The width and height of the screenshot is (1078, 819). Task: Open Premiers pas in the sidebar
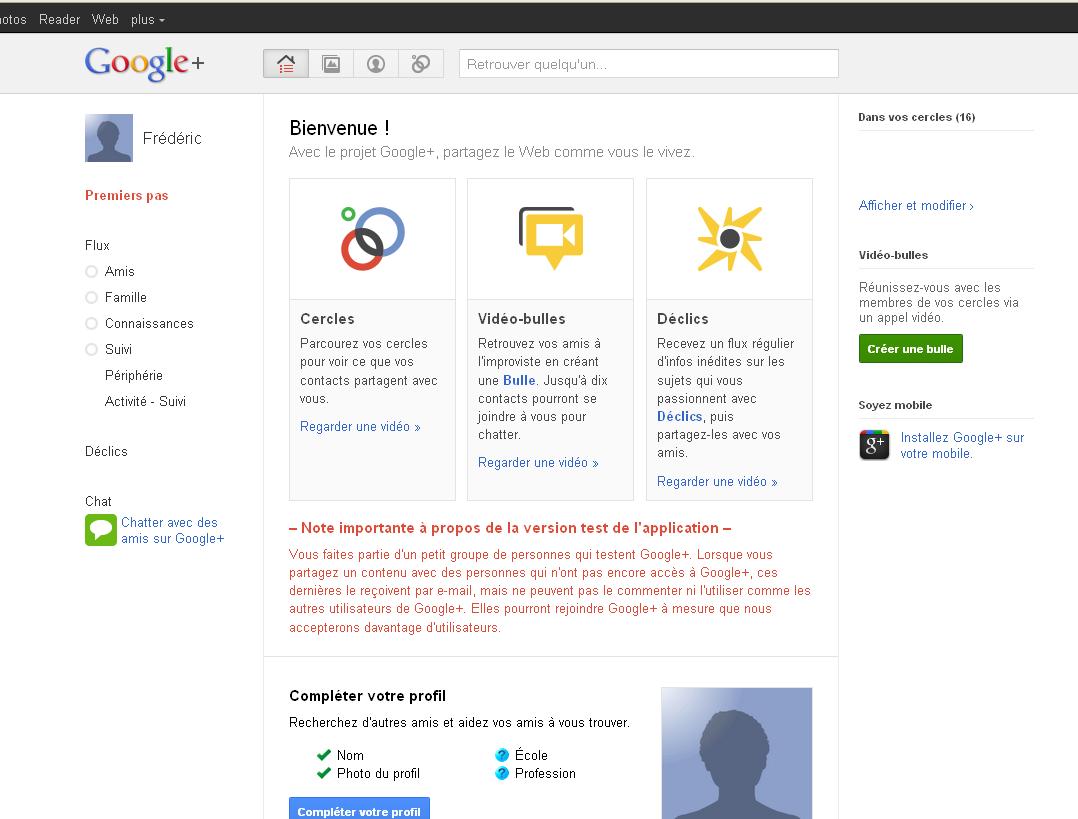[x=126, y=195]
